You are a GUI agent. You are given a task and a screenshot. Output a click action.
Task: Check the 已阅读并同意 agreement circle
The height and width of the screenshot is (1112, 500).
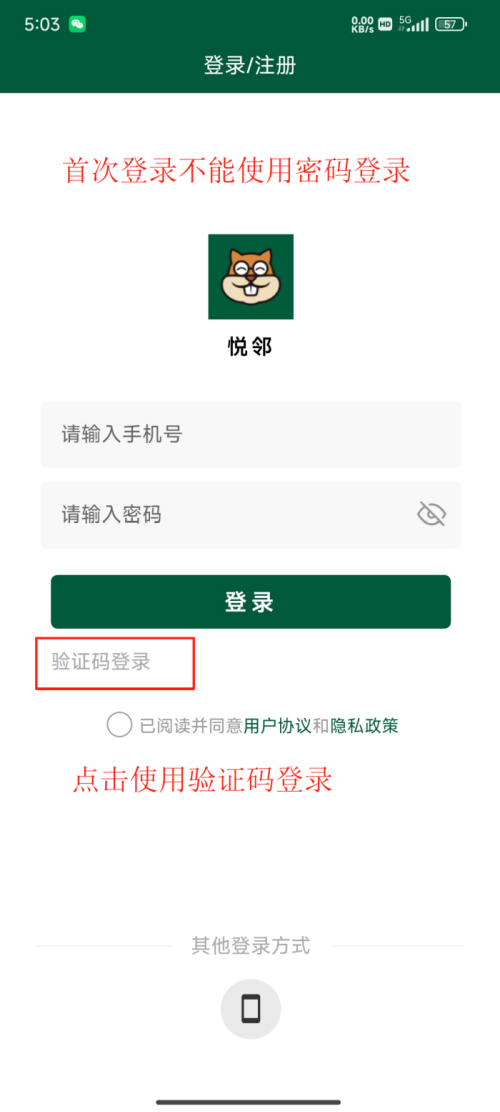119,725
